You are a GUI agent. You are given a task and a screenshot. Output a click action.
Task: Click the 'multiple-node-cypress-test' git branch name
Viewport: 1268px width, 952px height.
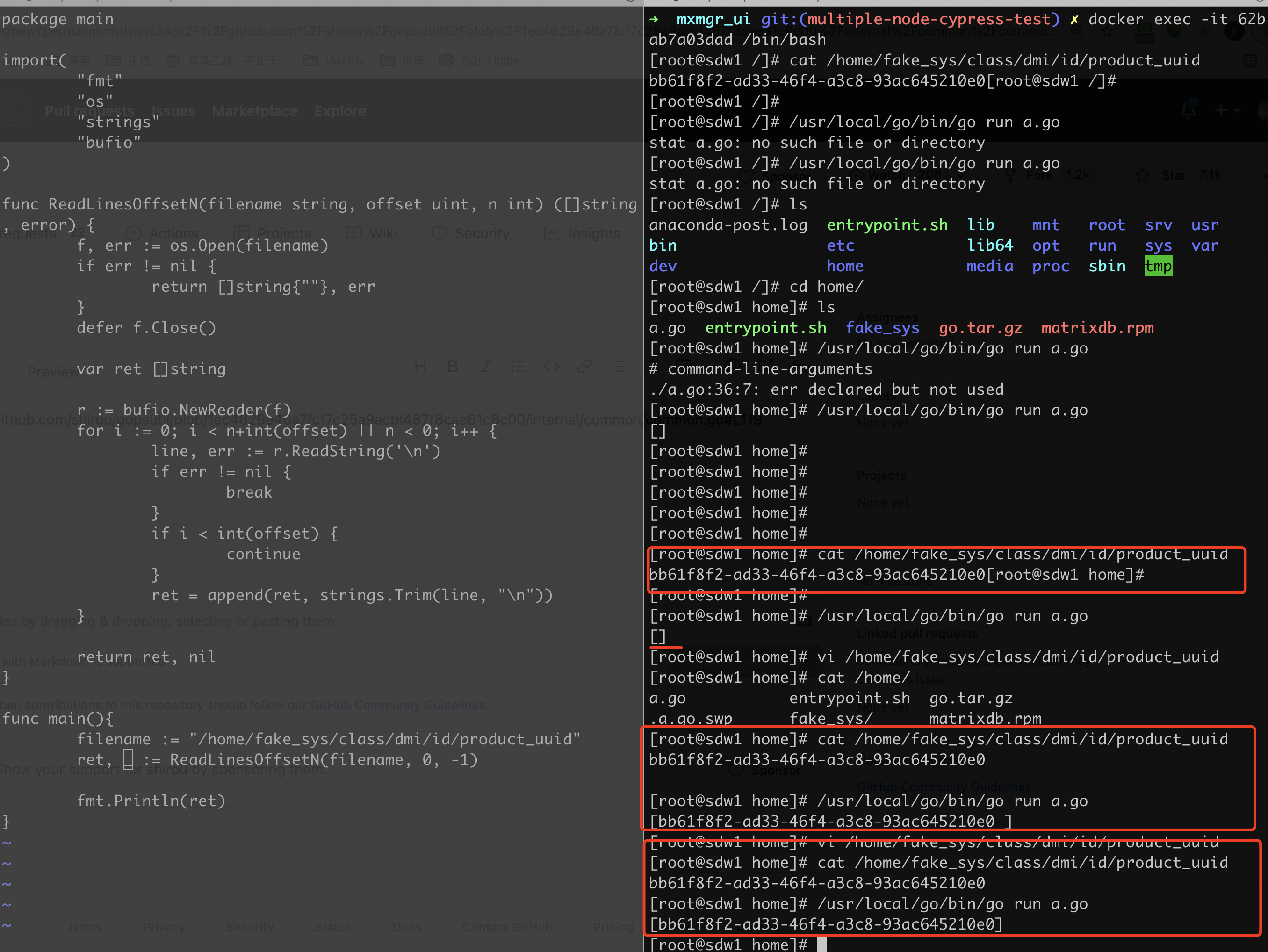(929, 19)
